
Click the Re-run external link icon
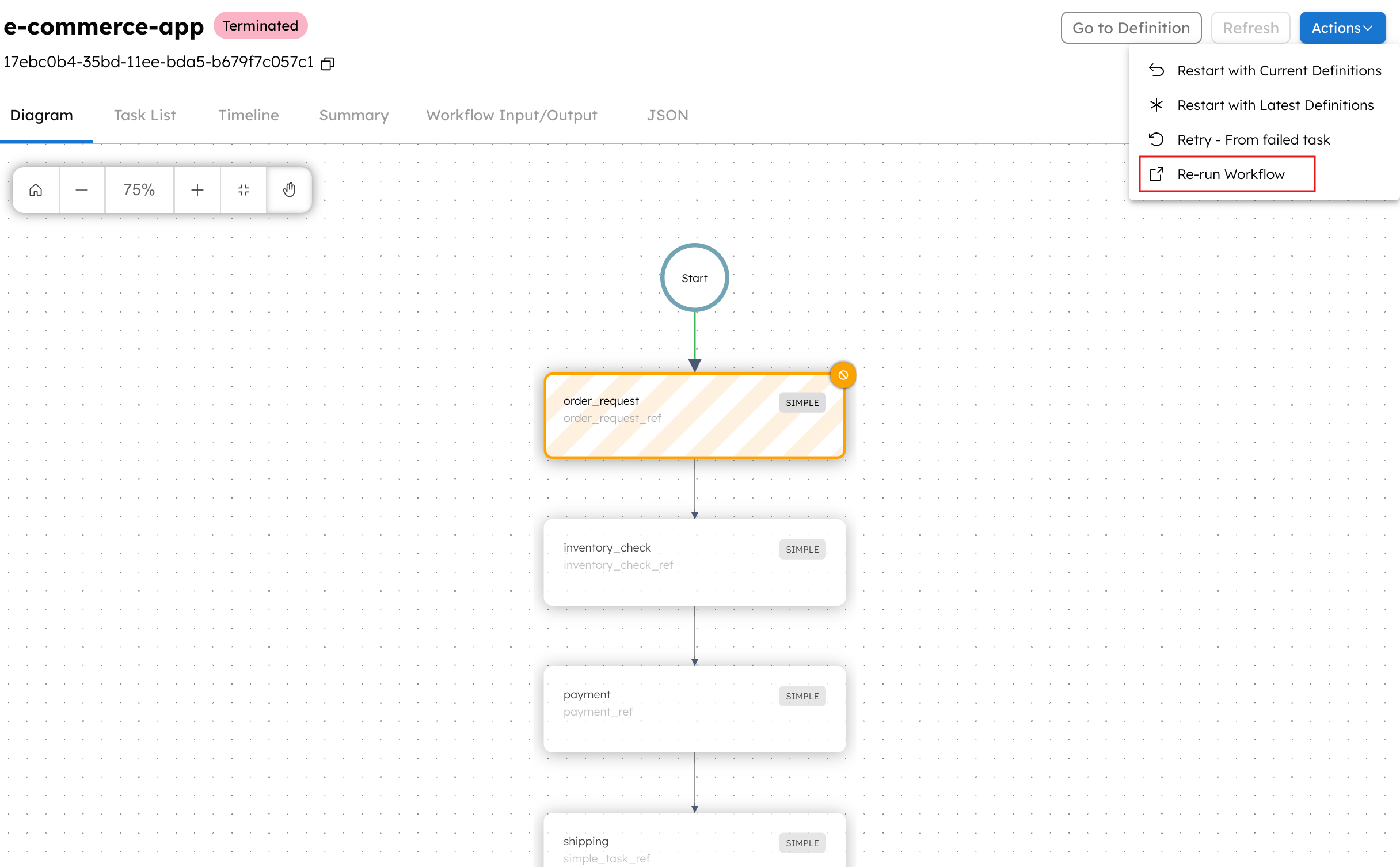pos(1156,174)
